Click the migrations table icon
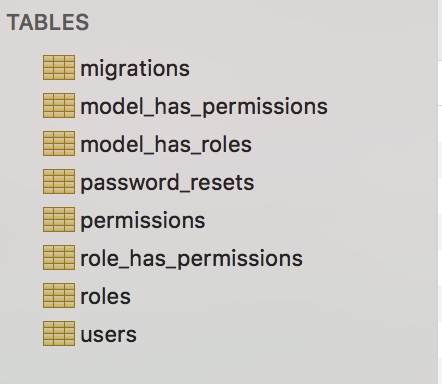 coord(59,68)
